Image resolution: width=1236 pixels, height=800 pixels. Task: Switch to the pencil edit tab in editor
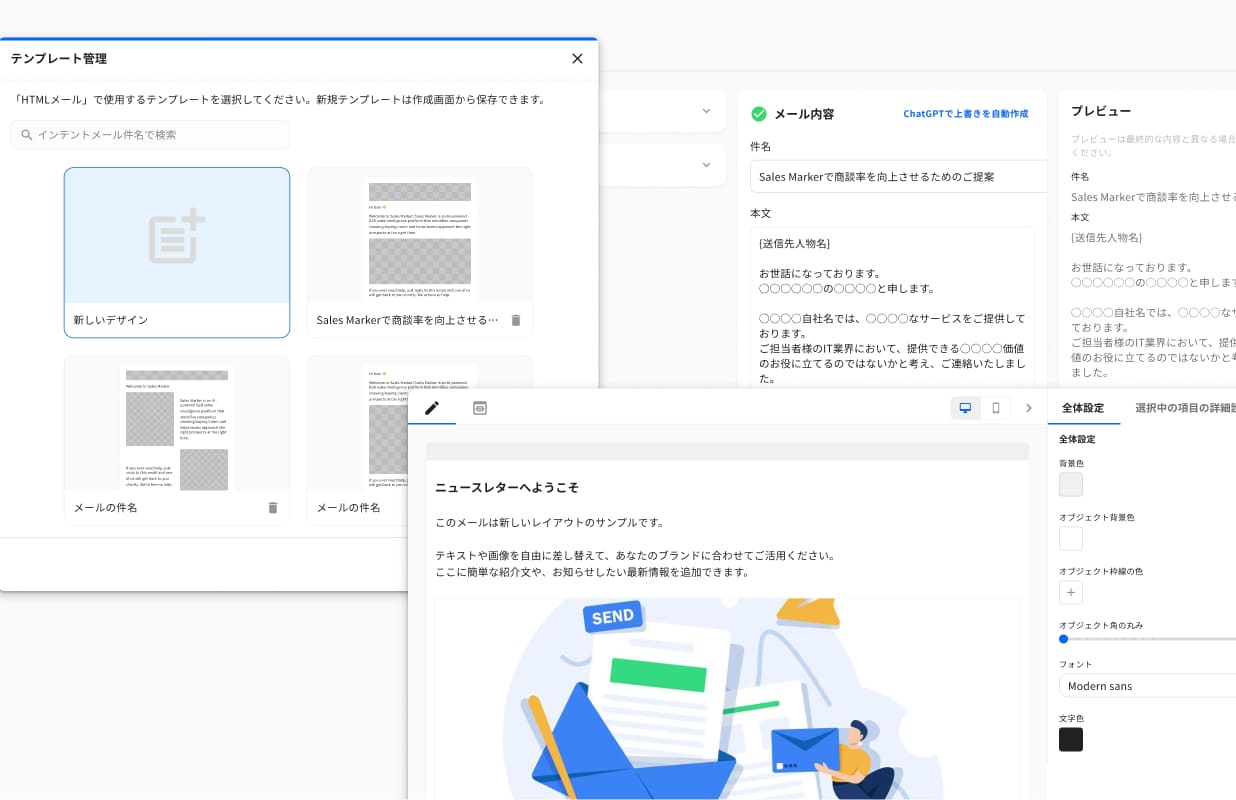[x=432, y=408]
